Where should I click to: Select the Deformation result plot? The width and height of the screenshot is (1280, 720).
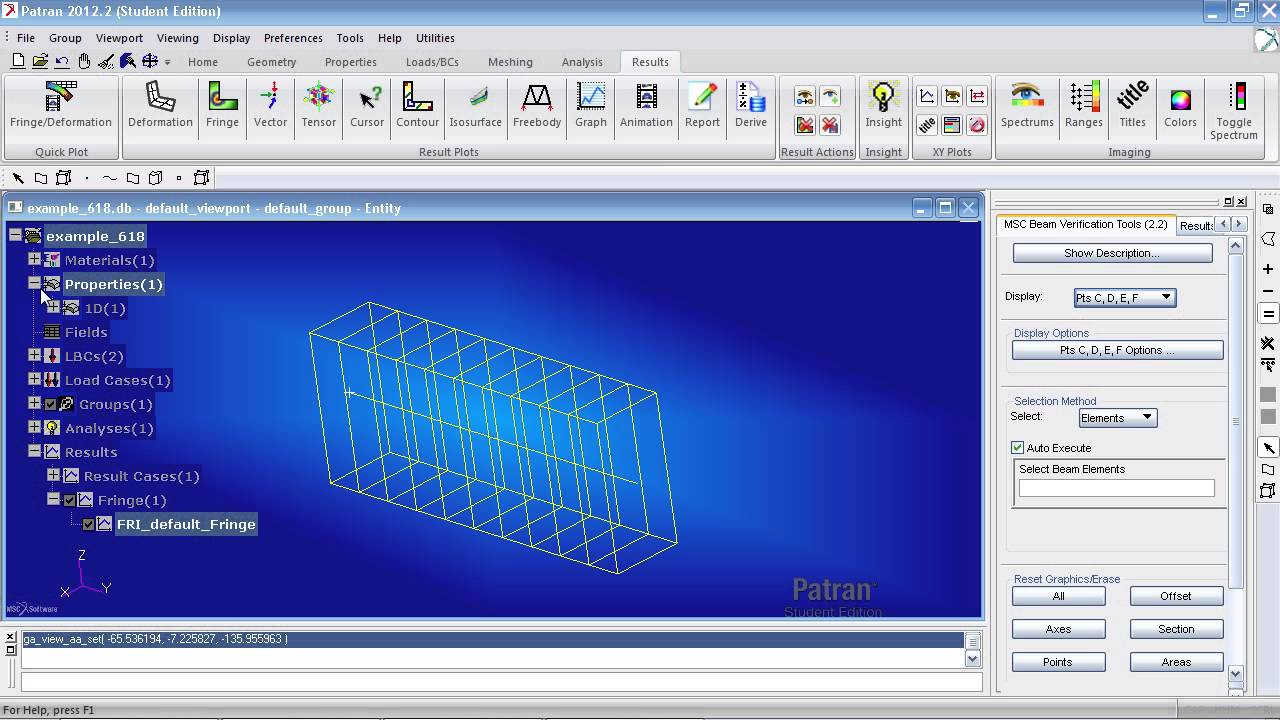pyautogui.click(x=160, y=106)
